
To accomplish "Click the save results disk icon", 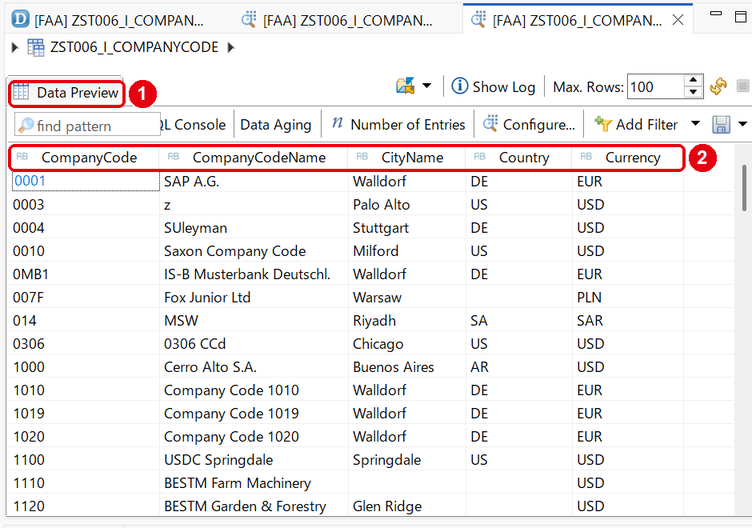I will click(721, 125).
